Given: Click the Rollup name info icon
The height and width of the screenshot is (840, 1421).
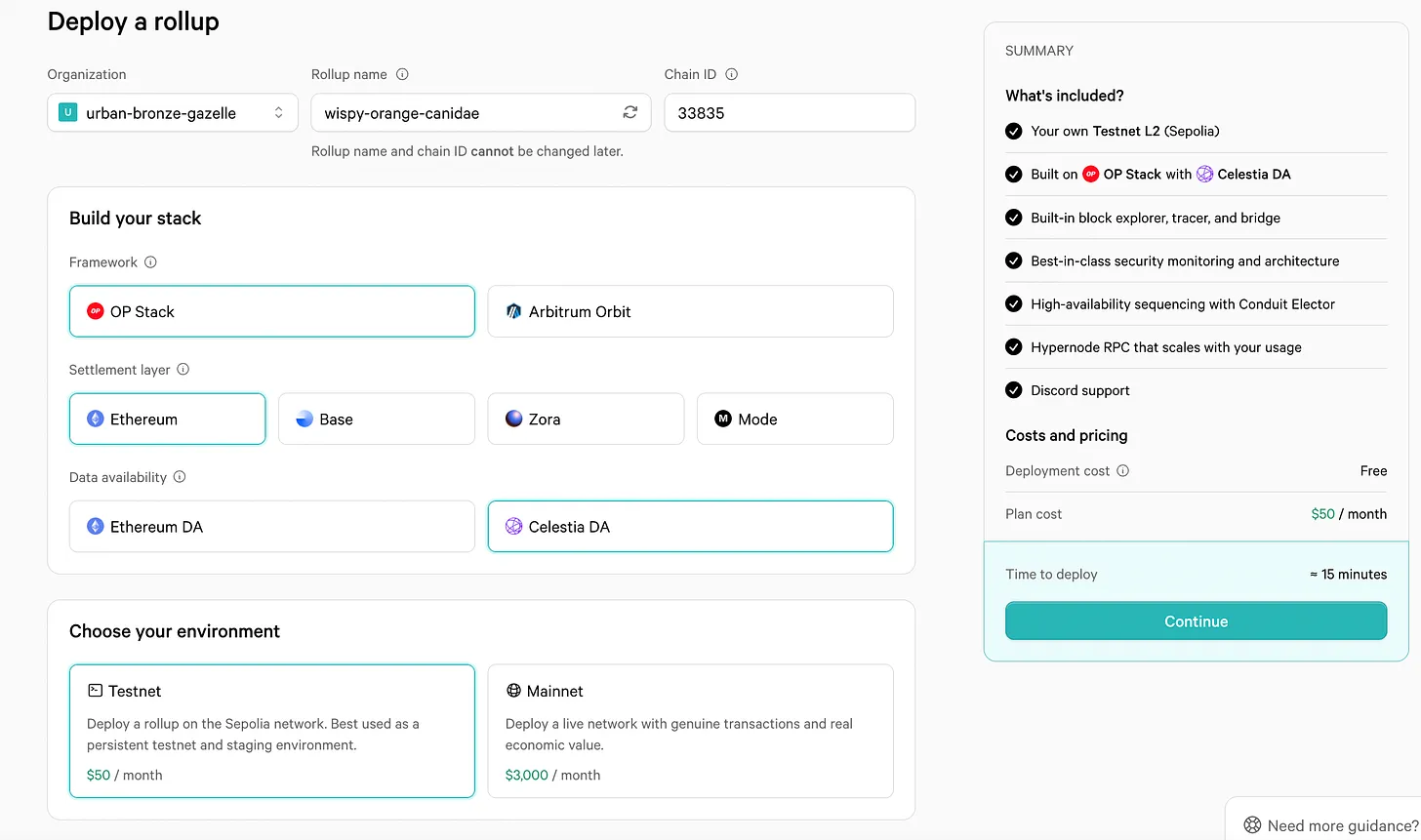Looking at the screenshot, I should coord(402,74).
